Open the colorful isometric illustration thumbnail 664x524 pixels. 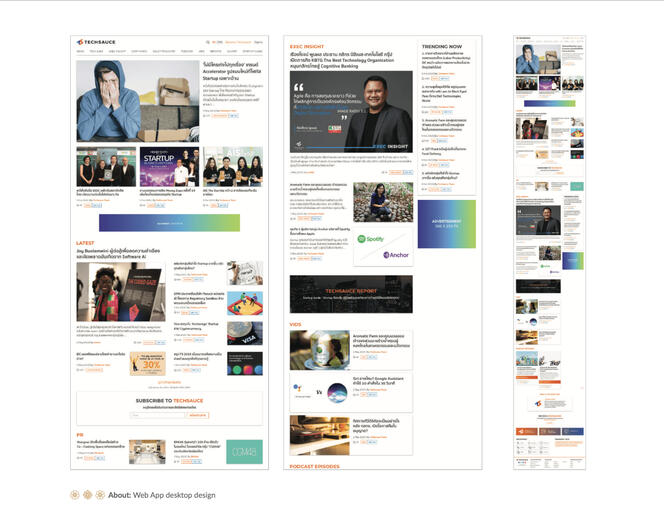click(245, 303)
